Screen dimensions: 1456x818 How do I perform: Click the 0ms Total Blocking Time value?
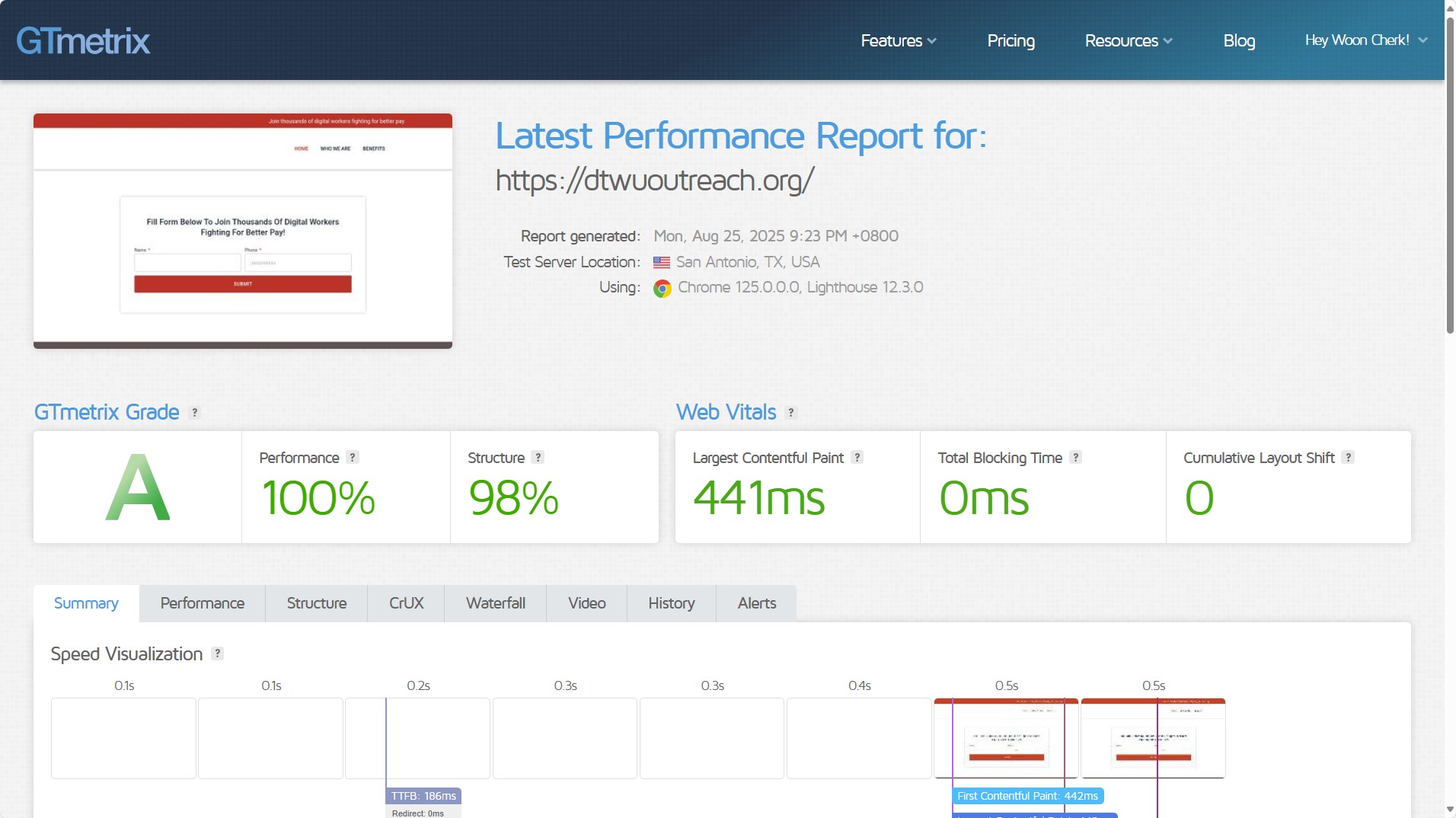point(984,498)
